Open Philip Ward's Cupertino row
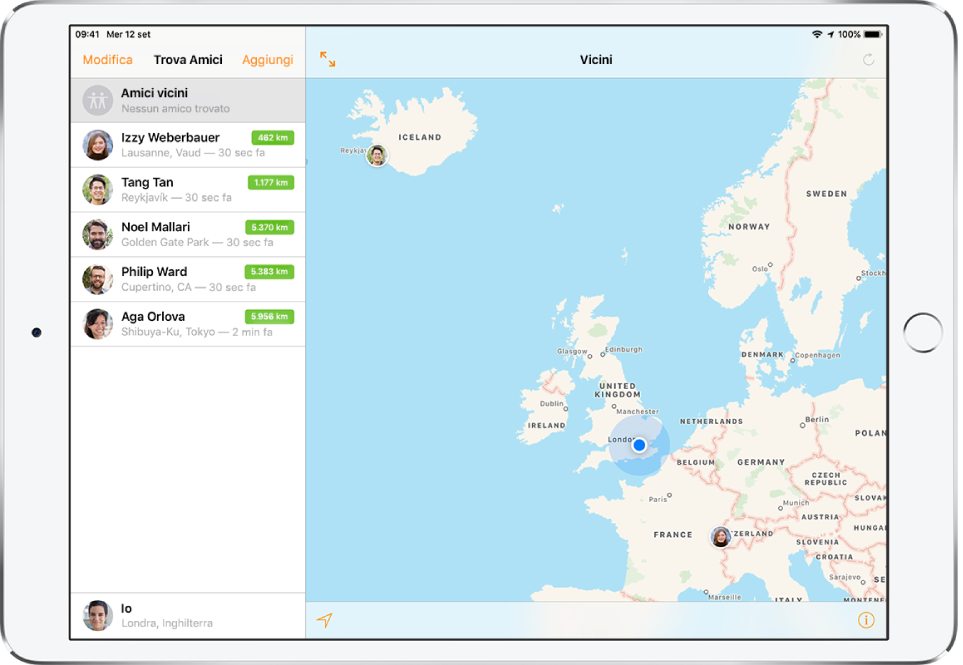This screenshot has height=665, width=963. click(188, 279)
